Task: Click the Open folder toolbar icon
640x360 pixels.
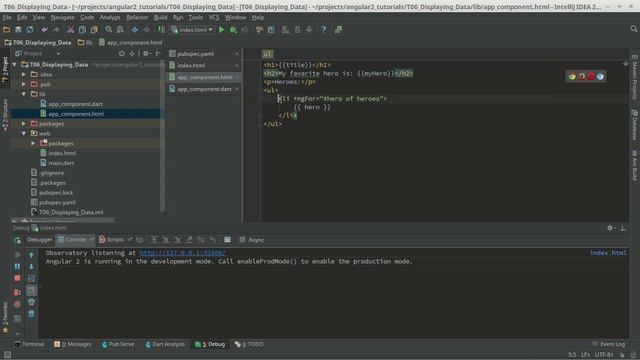Action: click(x=7, y=30)
